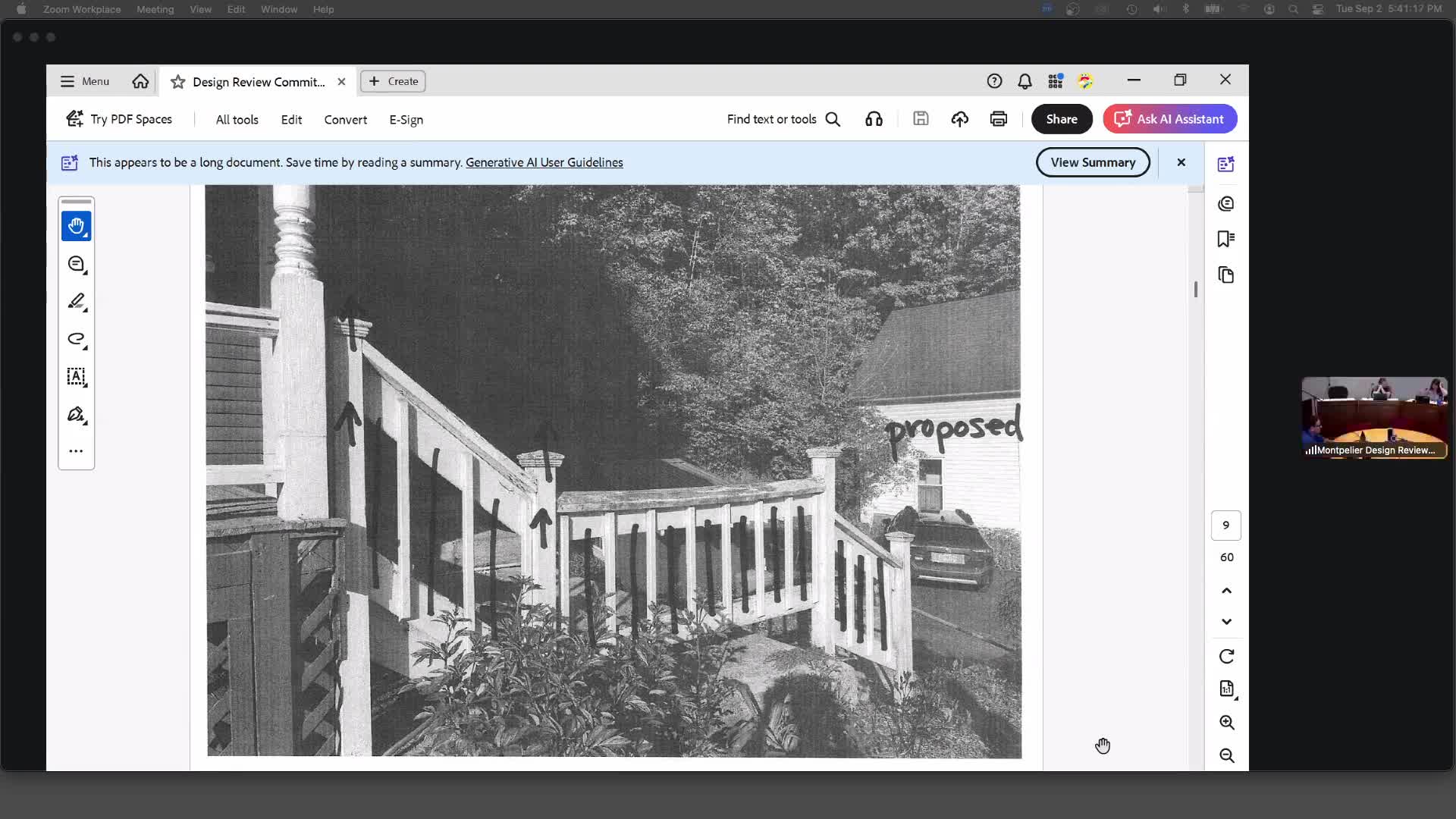Open the All tools tab
The image size is (1456, 819).
tap(237, 120)
